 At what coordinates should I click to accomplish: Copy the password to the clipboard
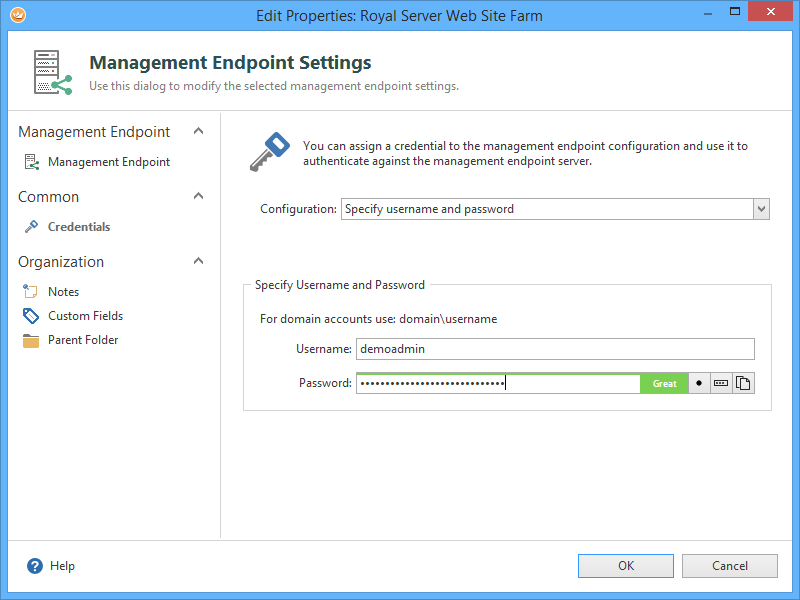click(x=743, y=383)
